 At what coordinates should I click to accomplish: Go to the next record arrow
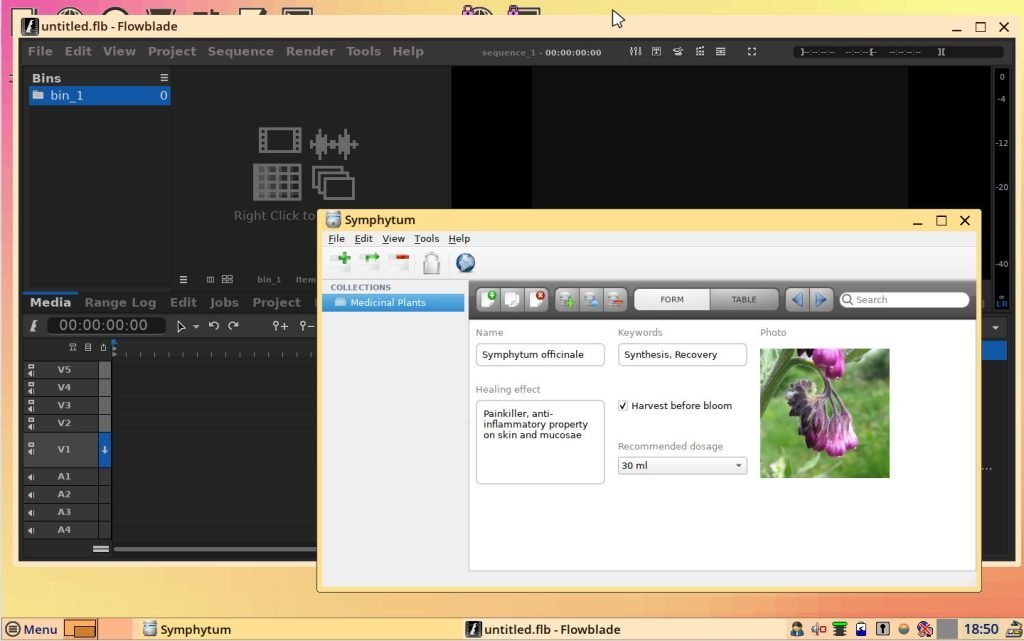click(821, 300)
